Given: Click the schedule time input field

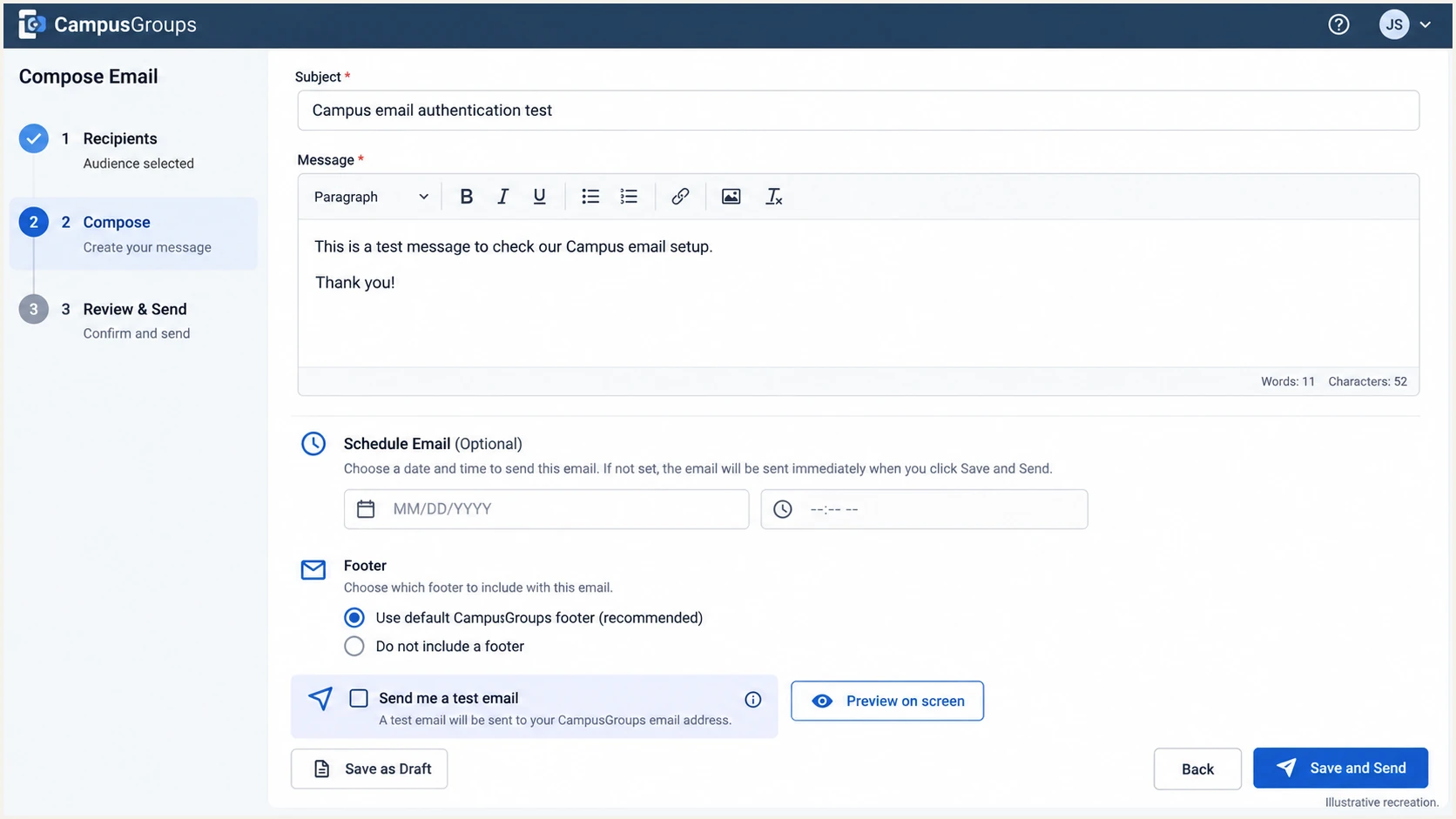Looking at the screenshot, I should (x=924, y=509).
